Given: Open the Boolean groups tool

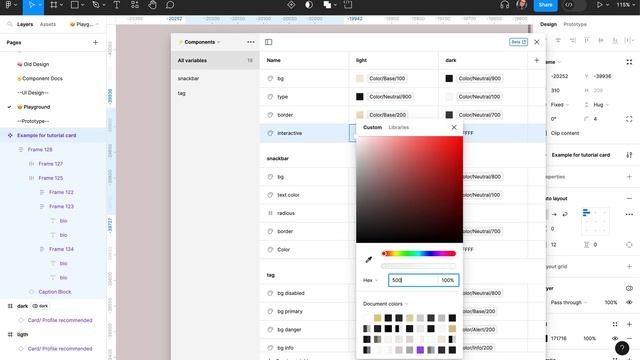Looking at the screenshot, I should (x=327, y=5).
